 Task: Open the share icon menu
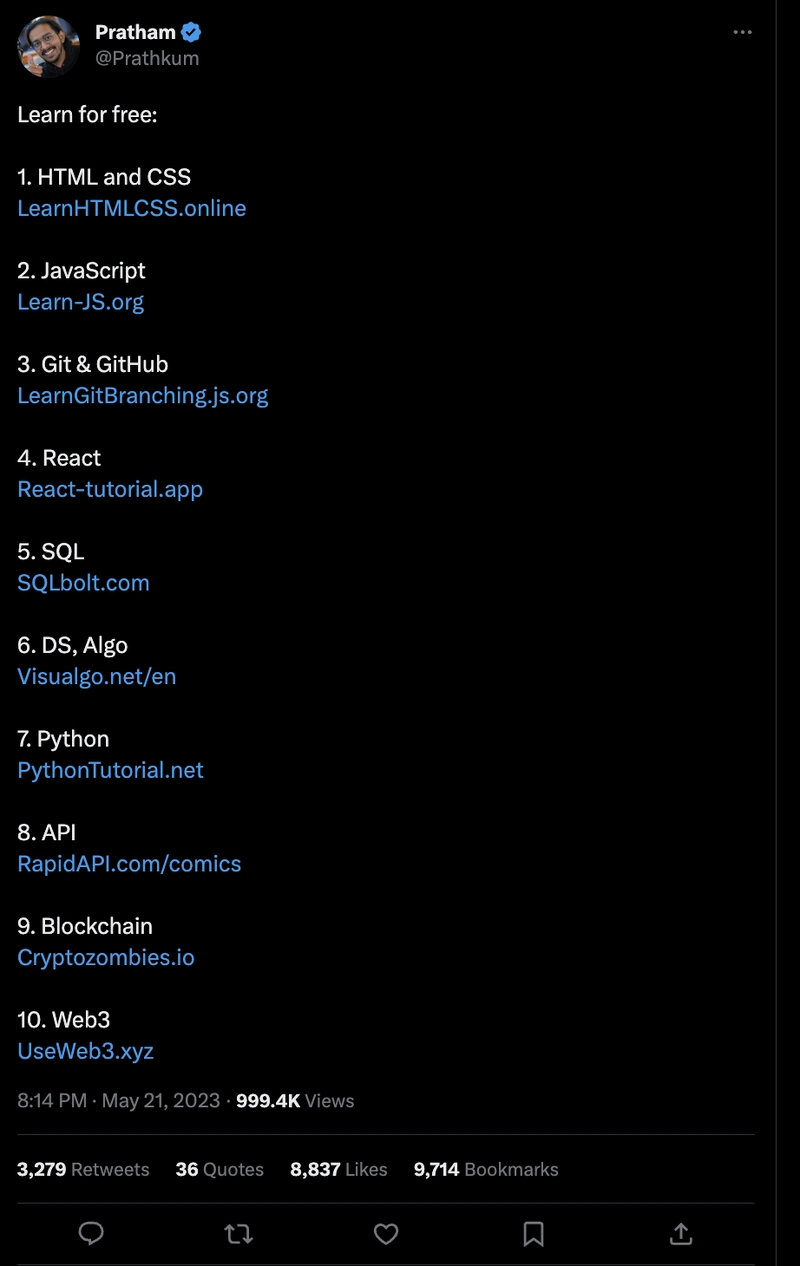tap(681, 1234)
